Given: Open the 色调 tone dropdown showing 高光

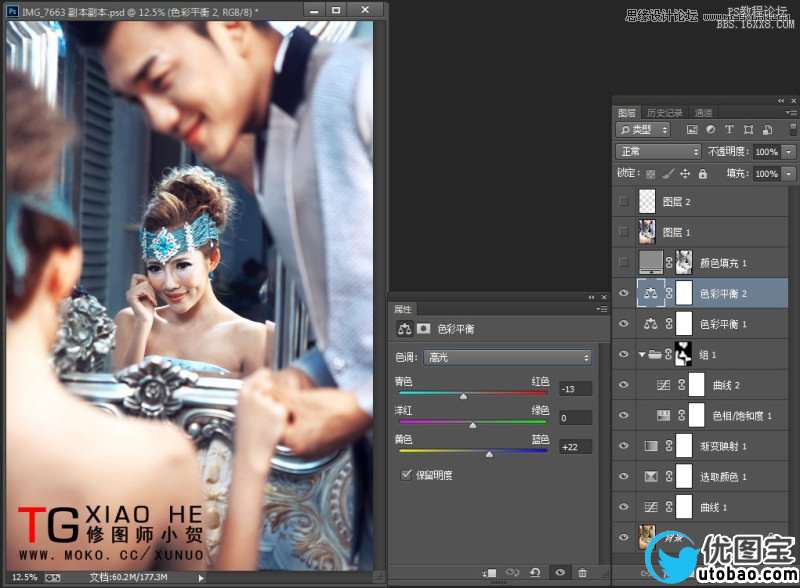Looking at the screenshot, I should (507, 357).
